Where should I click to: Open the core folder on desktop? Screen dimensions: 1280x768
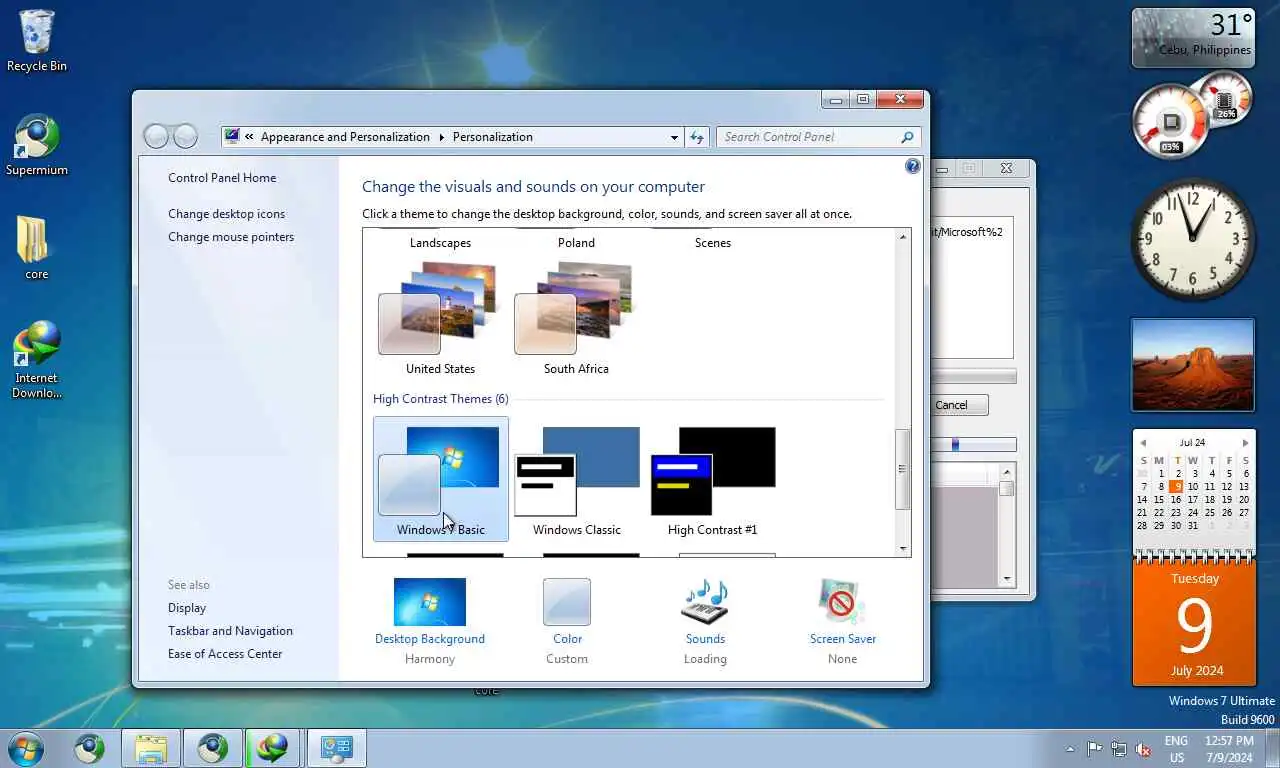click(x=36, y=248)
